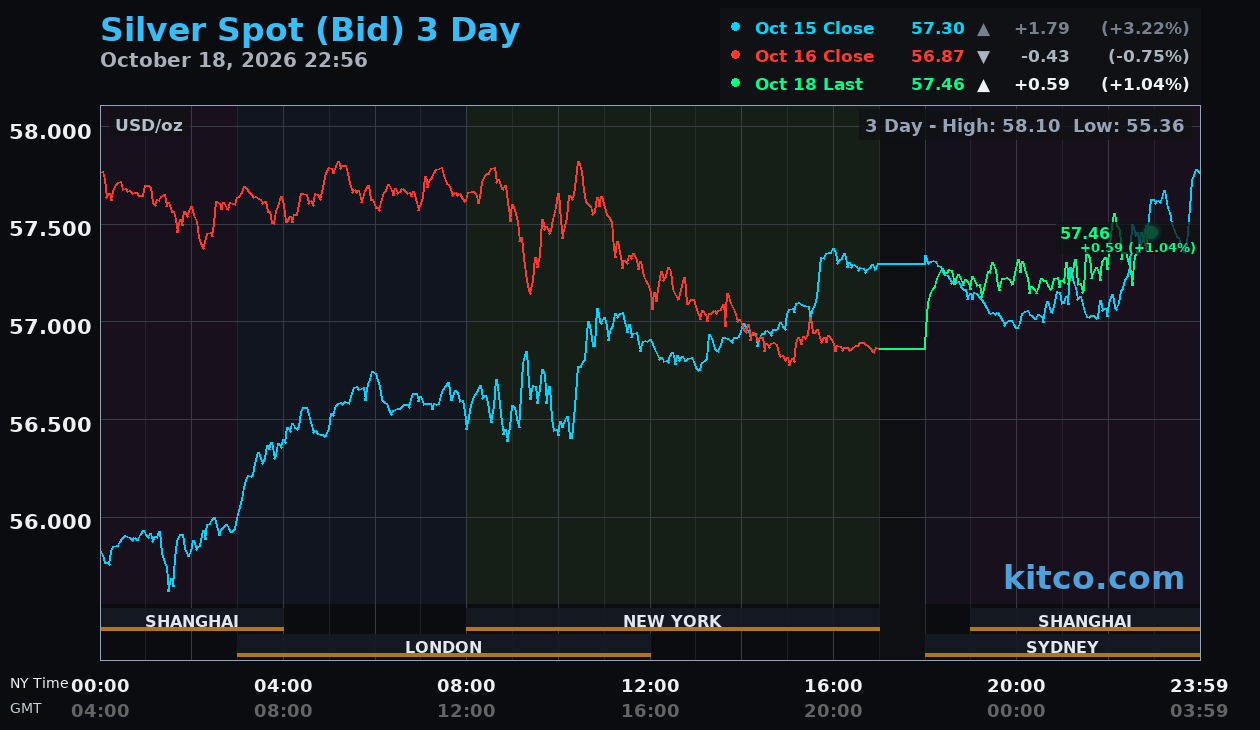Click the '+0.59 (+1.04%)' chart annotation

(1138, 248)
